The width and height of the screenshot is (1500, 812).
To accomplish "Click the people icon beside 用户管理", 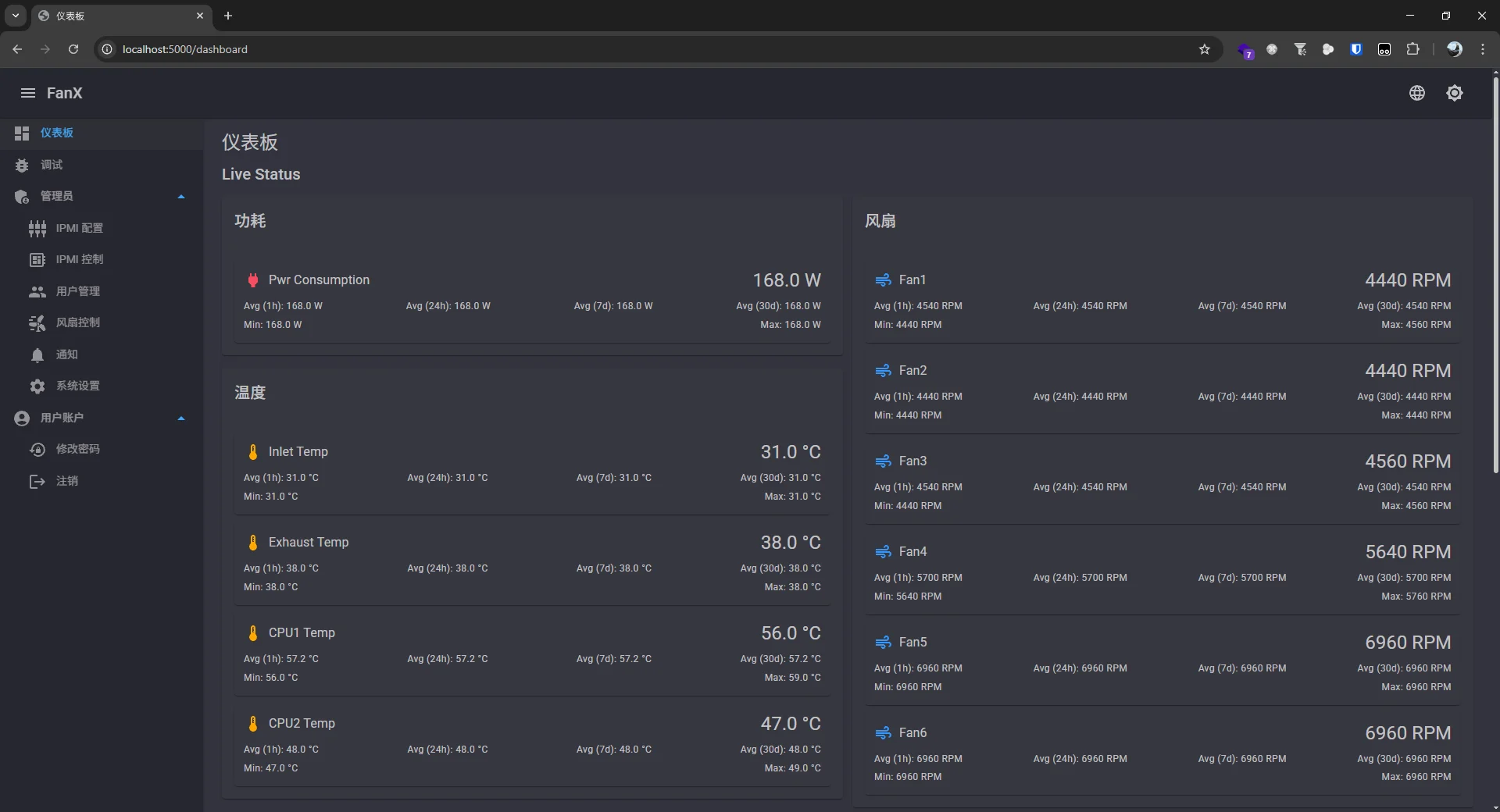I will coord(37,292).
